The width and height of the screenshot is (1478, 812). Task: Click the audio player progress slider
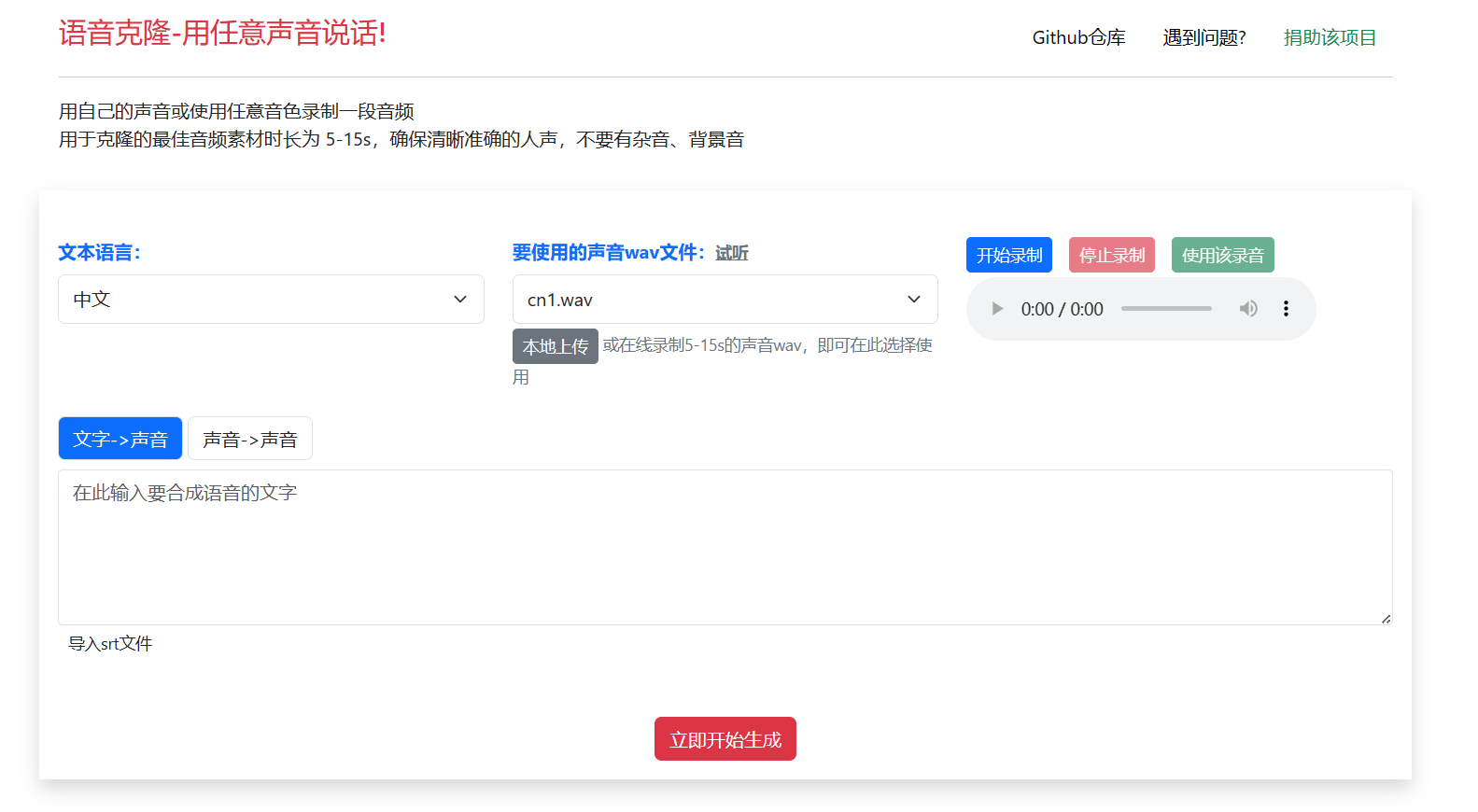tap(1166, 309)
